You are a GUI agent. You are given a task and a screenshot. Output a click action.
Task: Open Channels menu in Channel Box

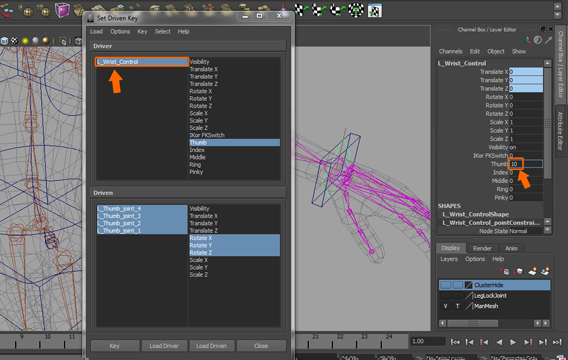[x=451, y=51]
